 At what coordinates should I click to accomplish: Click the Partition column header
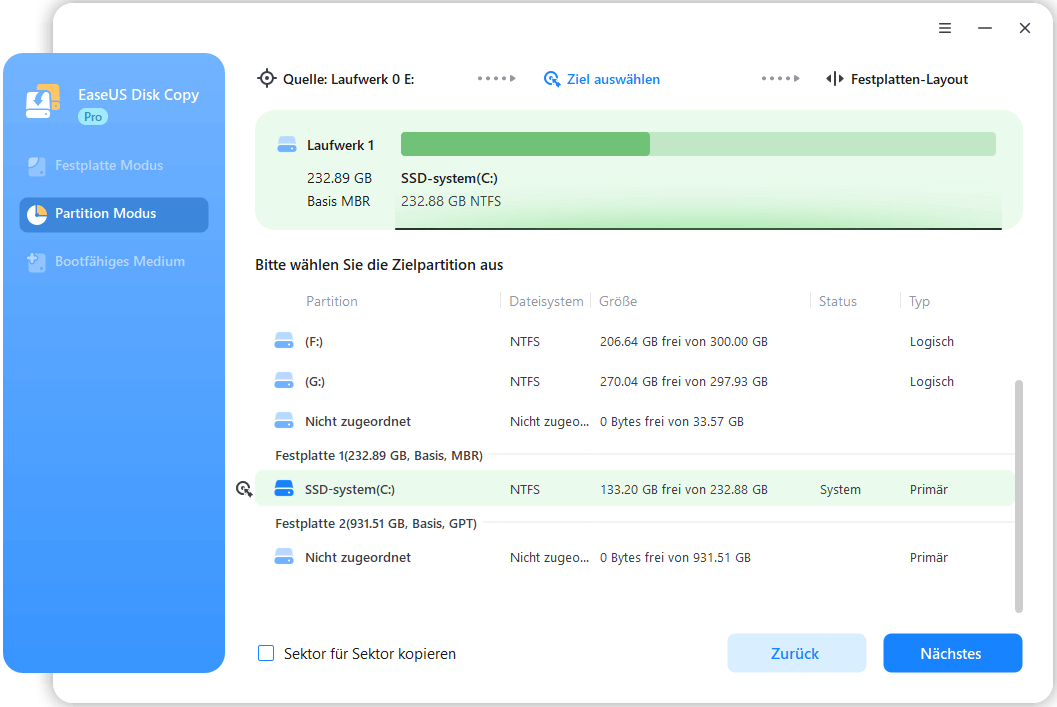(332, 301)
